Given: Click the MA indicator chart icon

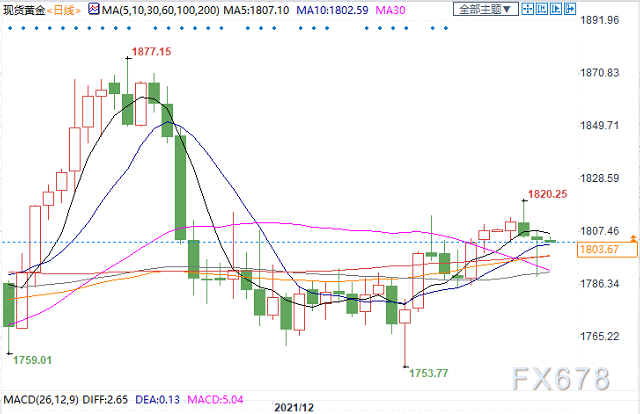Looking at the screenshot, I should click(x=93, y=9).
